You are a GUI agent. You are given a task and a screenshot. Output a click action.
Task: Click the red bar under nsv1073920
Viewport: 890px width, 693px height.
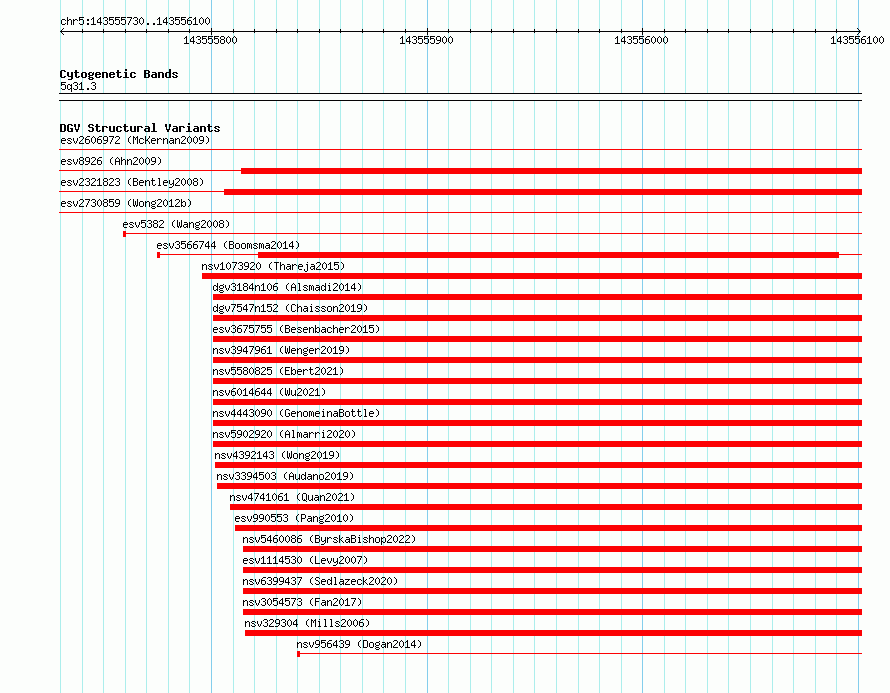click(532, 276)
